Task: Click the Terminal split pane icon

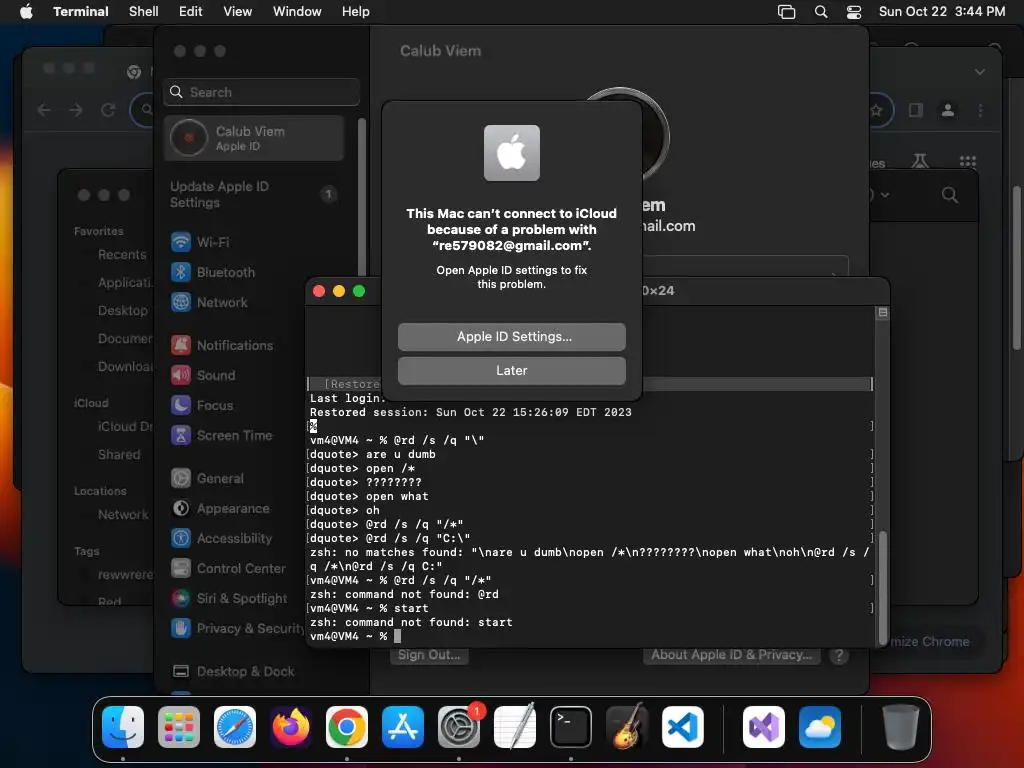Action: [882, 313]
